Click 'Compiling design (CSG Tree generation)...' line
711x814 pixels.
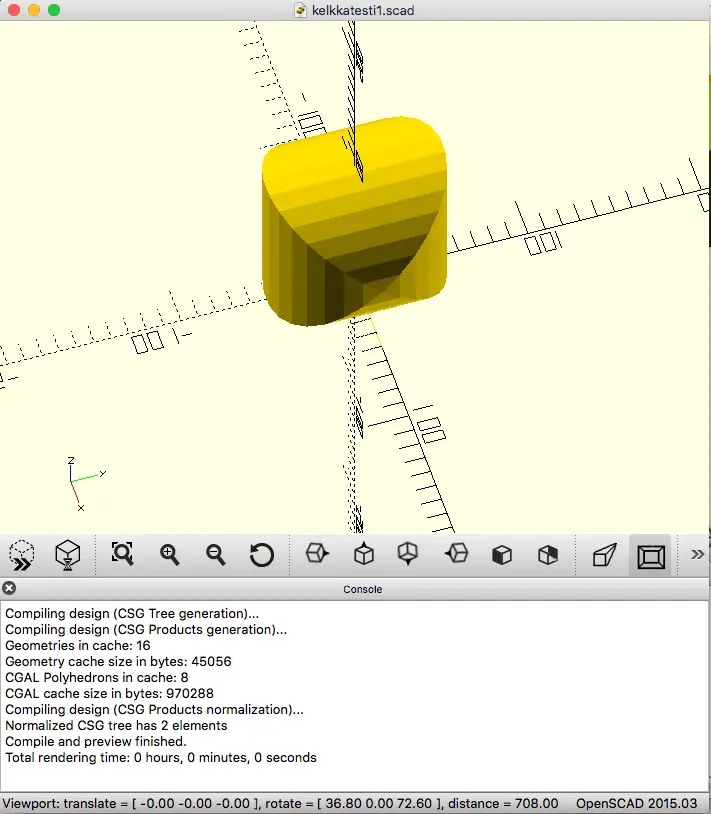pos(132,614)
